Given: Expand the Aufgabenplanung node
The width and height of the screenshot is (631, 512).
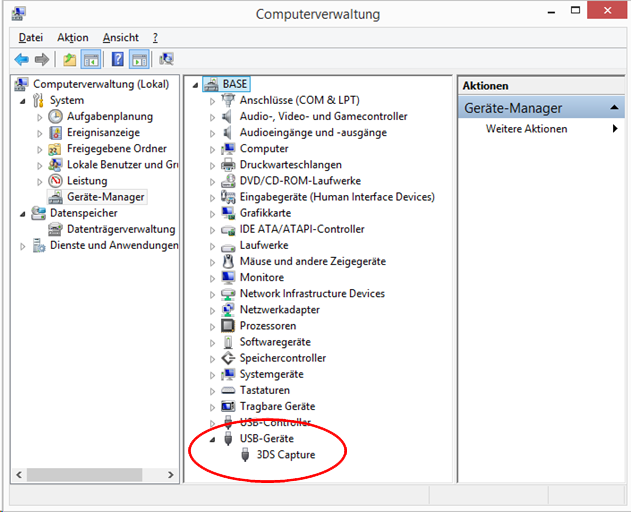Looking at the screenshot, I should [x=39, y=117].
